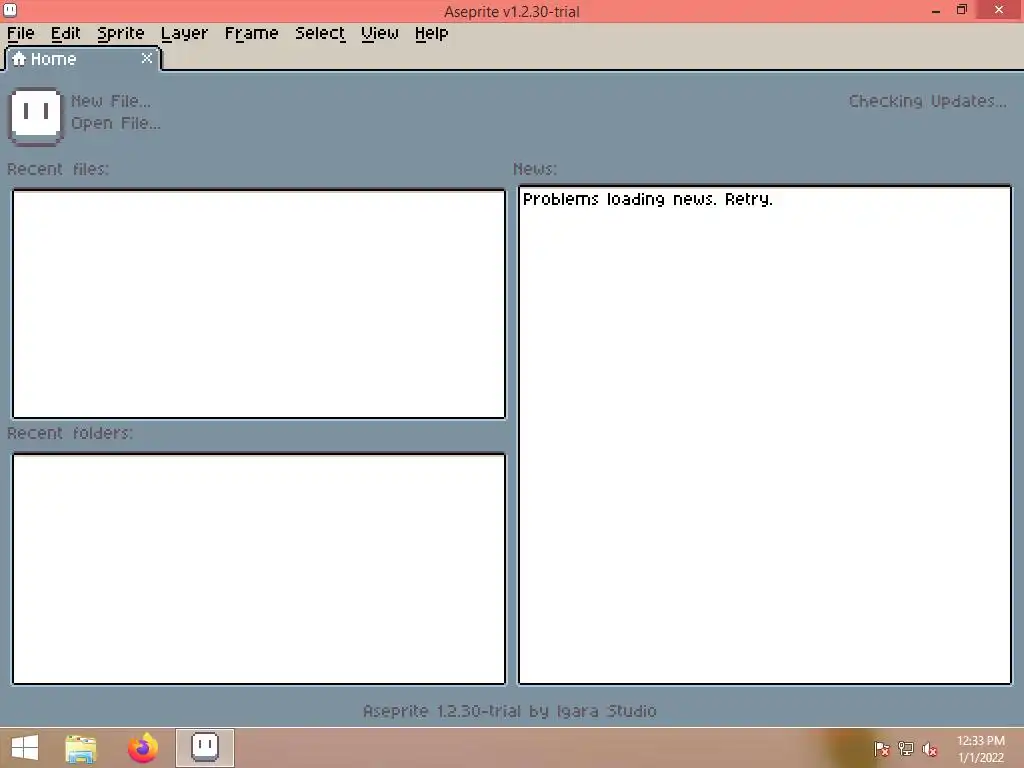
Task: Restore down the Aseprite window
Action: point(962,10)
